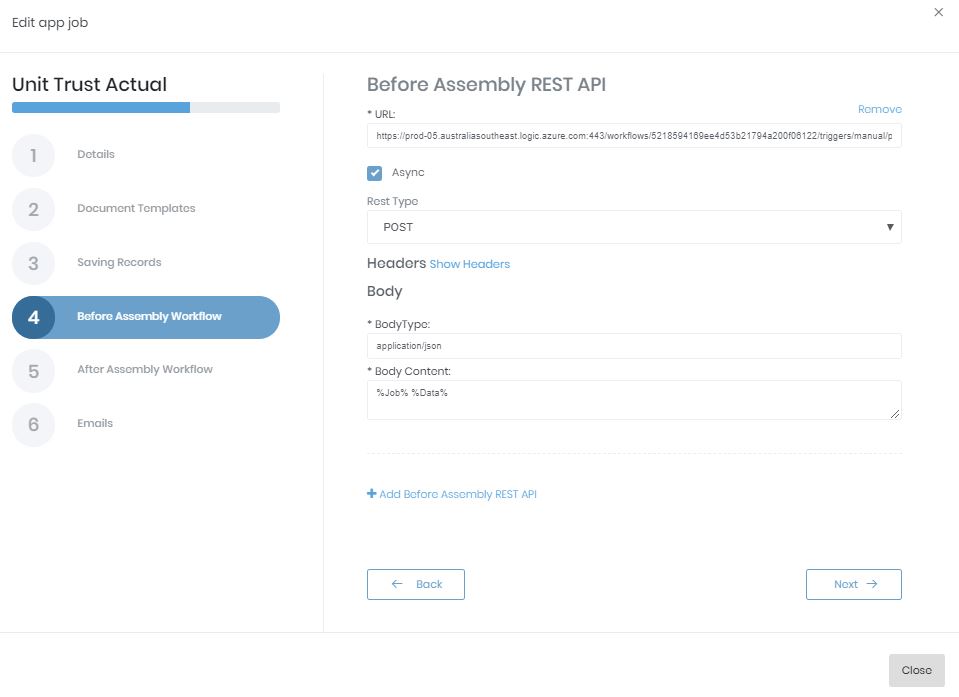Click the Rest Type dropdown arrow

click(889, 227)
